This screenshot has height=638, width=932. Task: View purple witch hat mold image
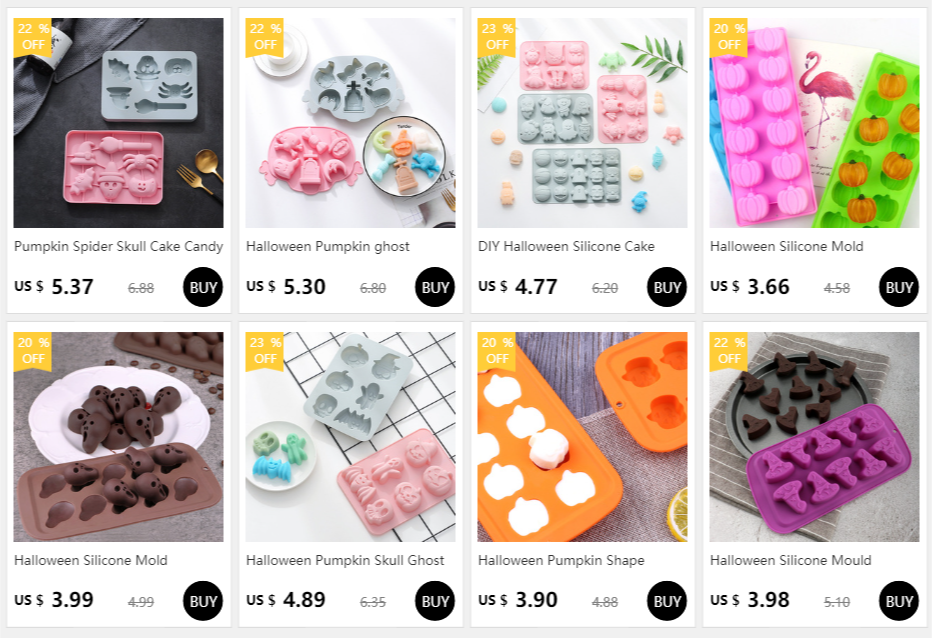pyautogui.click(x=814, y=436)
